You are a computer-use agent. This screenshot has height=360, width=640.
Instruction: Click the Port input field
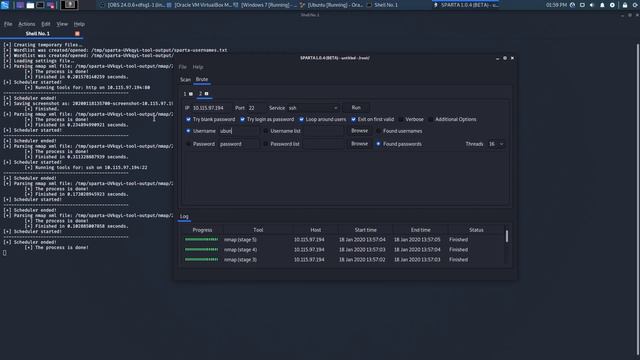[256, 108]
